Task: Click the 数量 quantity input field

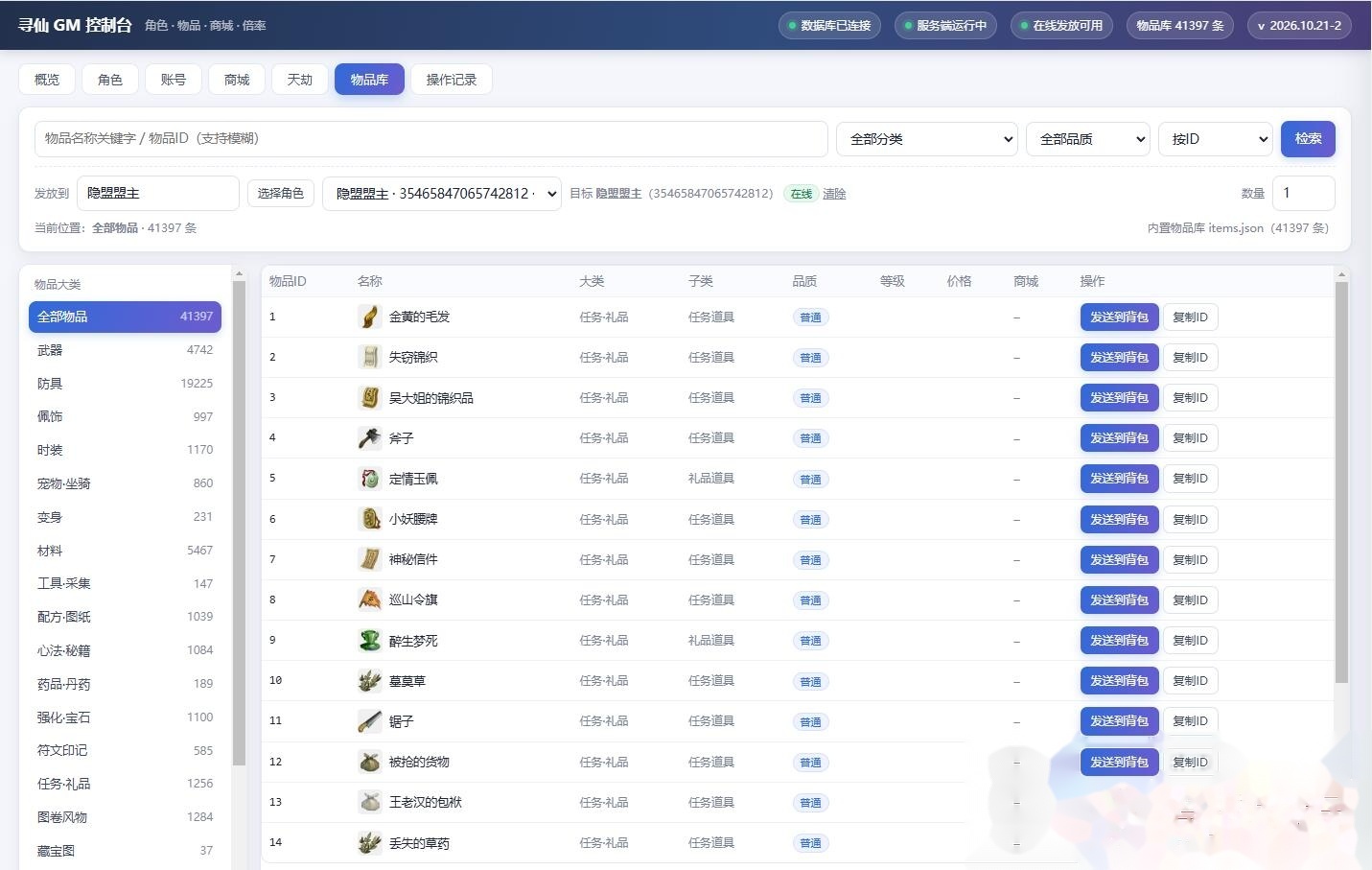Action: pyautogui.click(x=1303, y=193)
